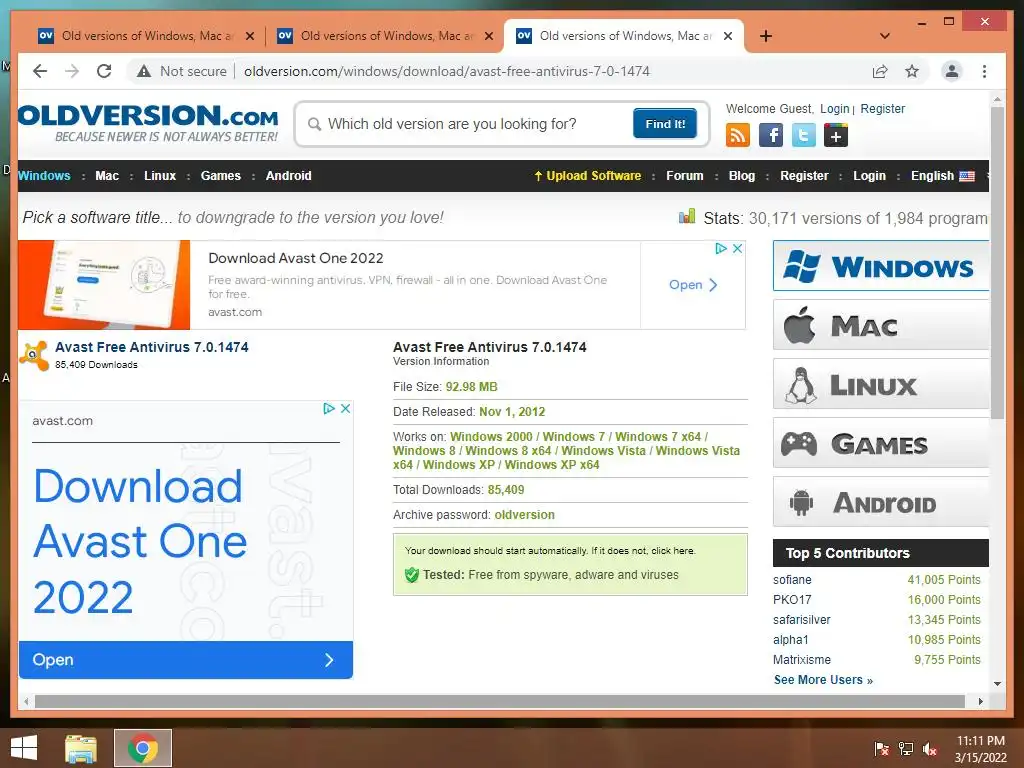Bookmark this page with star icon
The height and width of the screenshot is (768, 1024).
[912, 71]
